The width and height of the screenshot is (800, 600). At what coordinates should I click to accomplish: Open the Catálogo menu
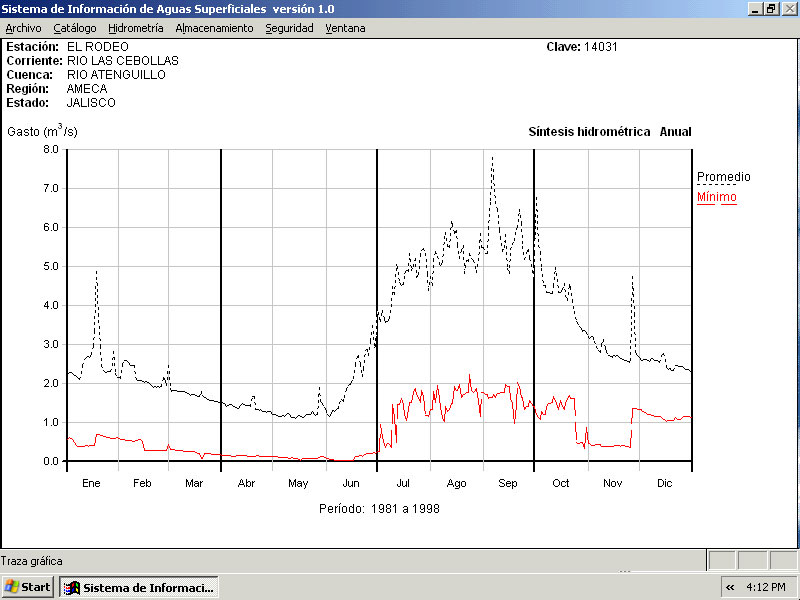pos(75,28)
